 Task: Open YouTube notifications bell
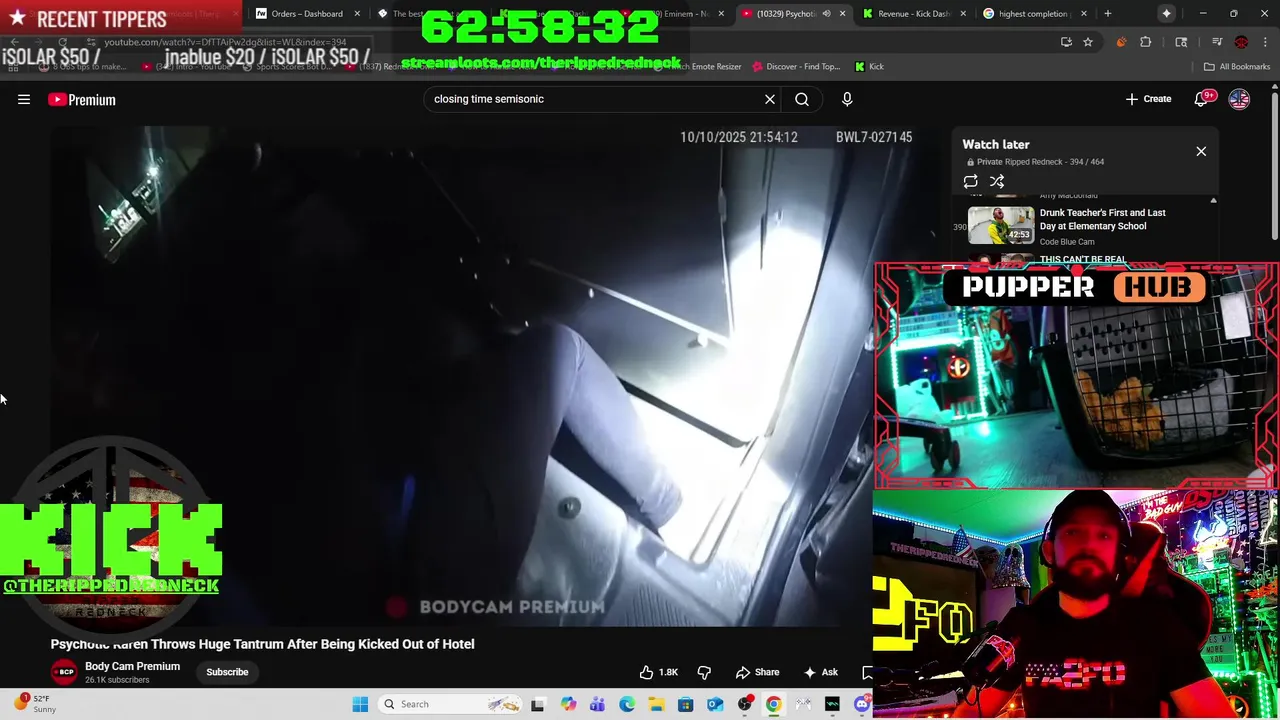click(1203, 99)
